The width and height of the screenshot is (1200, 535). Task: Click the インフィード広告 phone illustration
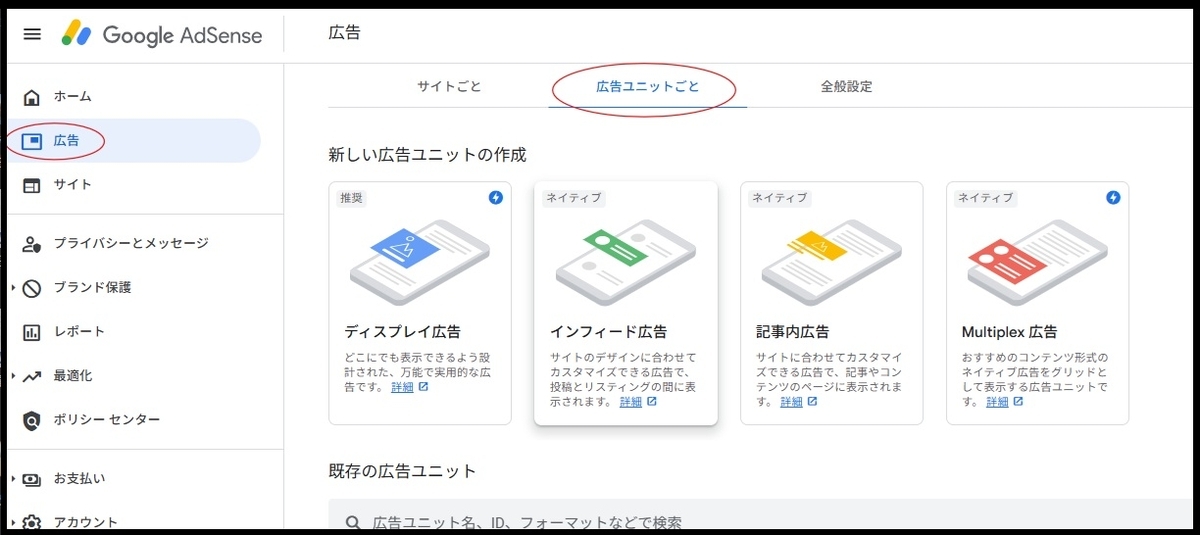[x=626, y=262]
